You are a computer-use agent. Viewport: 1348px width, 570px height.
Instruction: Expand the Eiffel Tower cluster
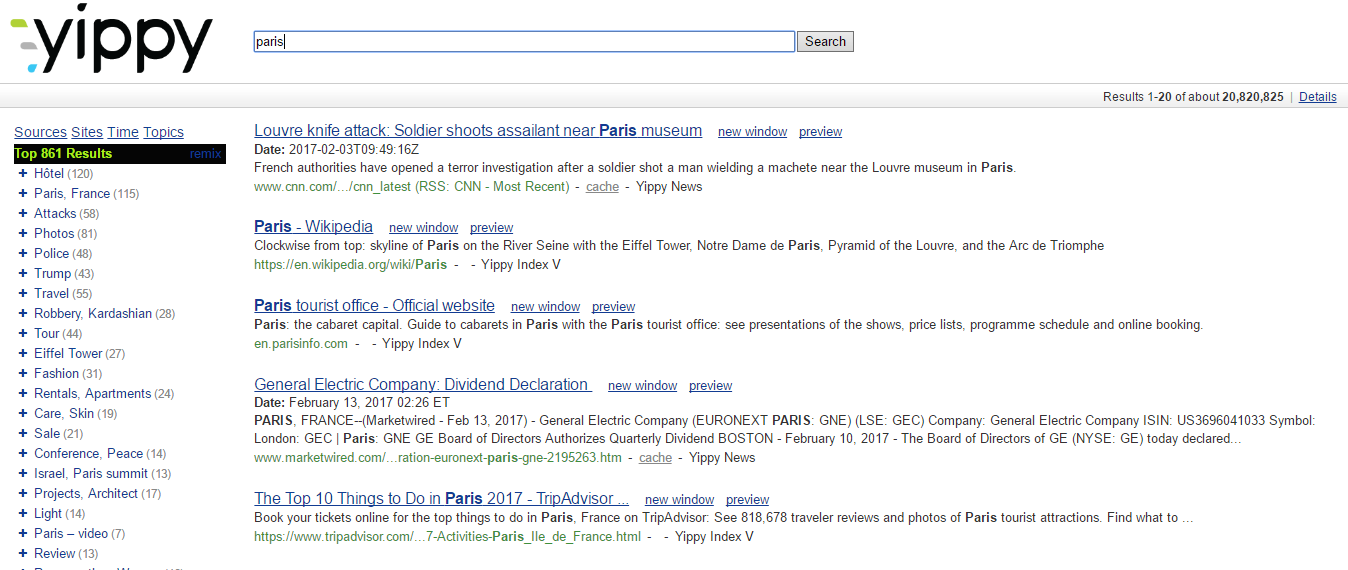pyautogui.click(x=23, y=354)
